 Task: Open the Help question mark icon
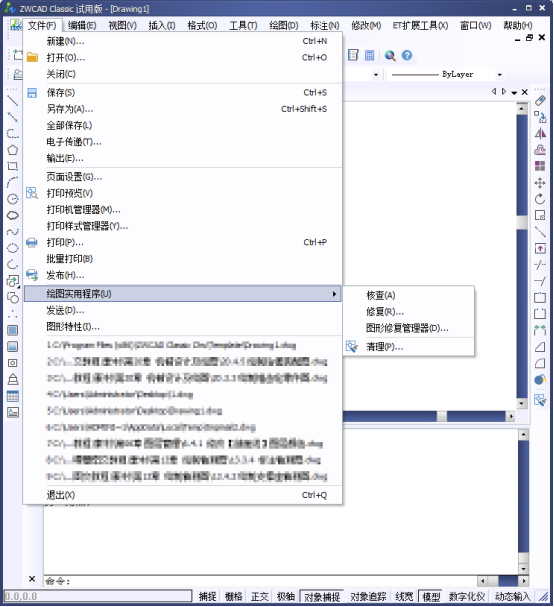[407, 55]
